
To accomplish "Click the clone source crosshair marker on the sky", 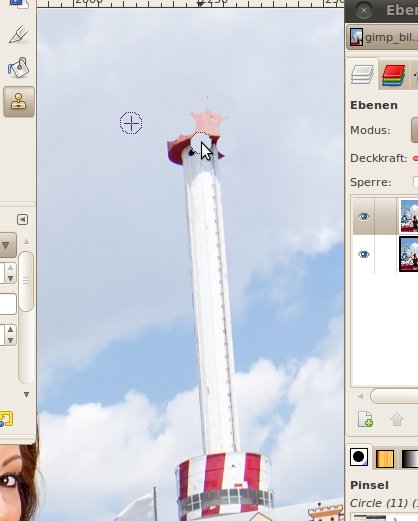I will (131, 123).
